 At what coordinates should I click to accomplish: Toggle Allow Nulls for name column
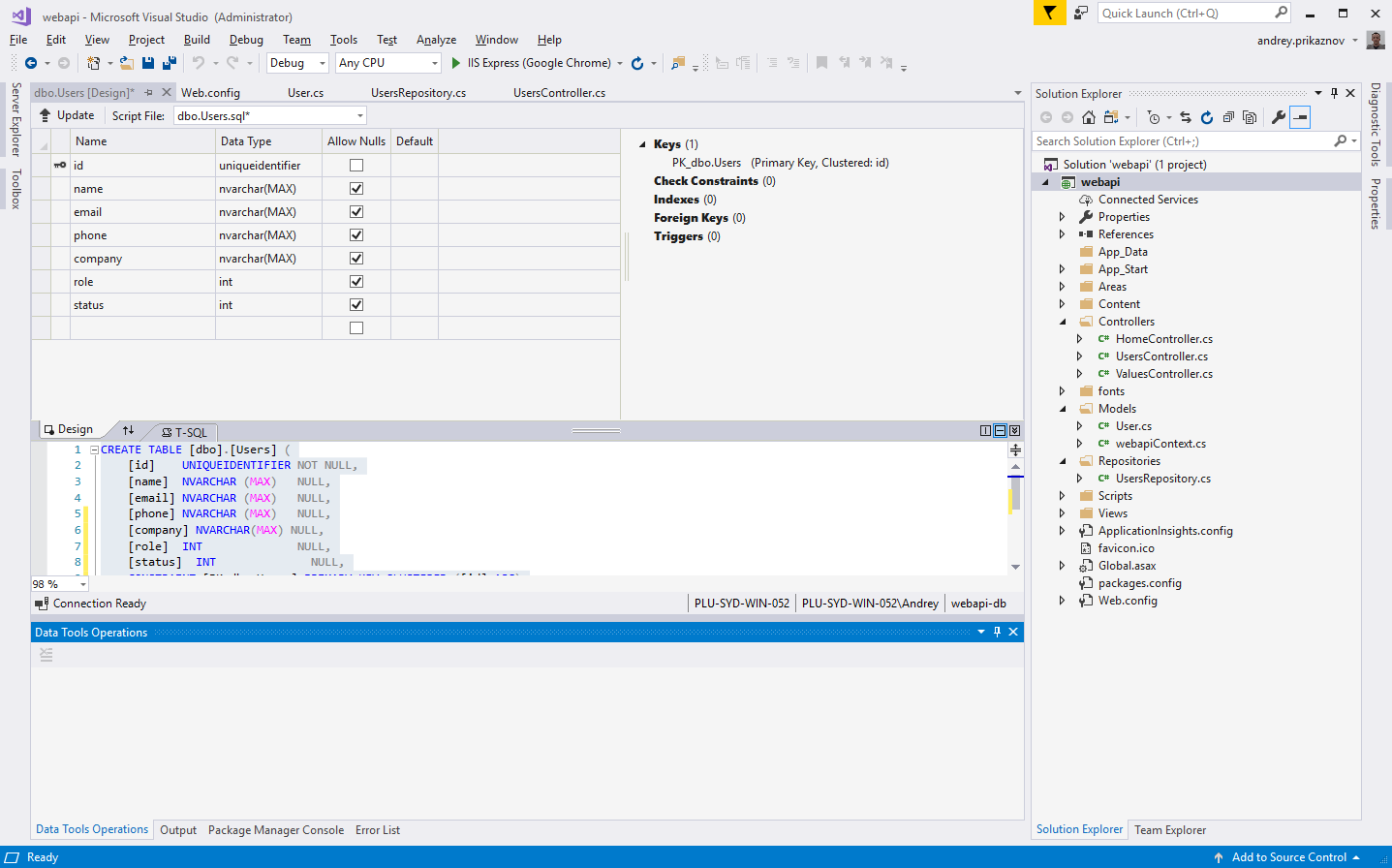356,189
